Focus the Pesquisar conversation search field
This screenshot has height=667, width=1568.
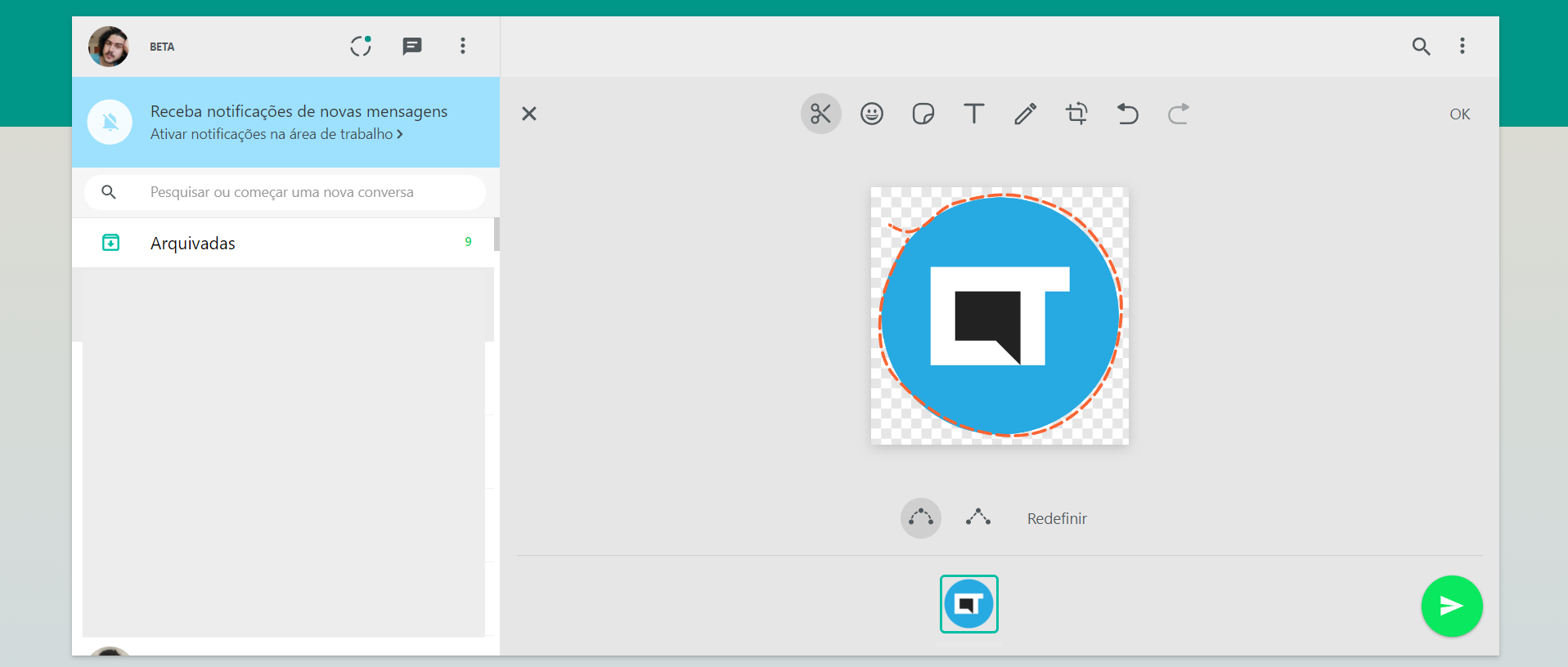[x=285, y=192]
